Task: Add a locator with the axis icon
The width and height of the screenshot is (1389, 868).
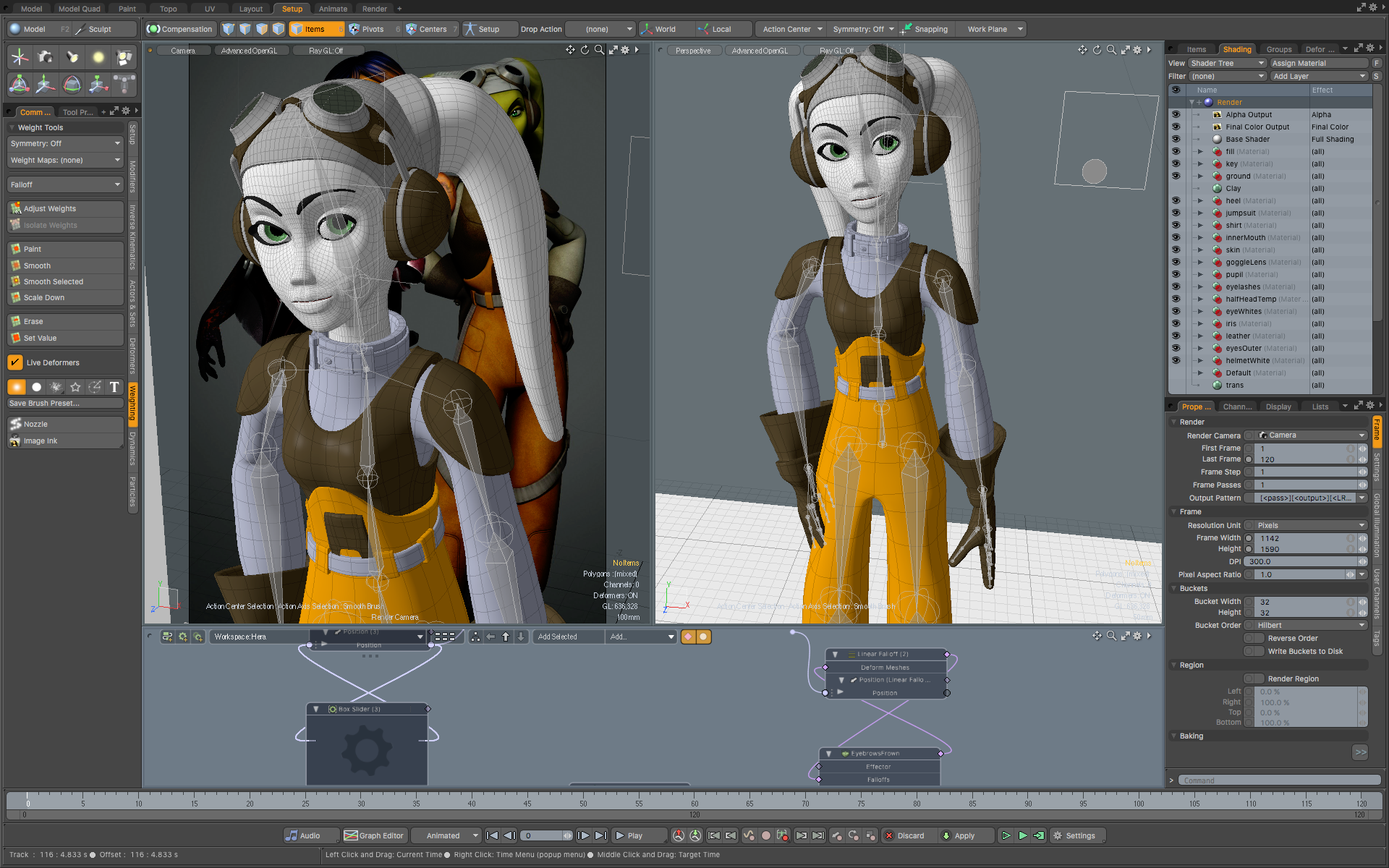Action: click(20, 57)
